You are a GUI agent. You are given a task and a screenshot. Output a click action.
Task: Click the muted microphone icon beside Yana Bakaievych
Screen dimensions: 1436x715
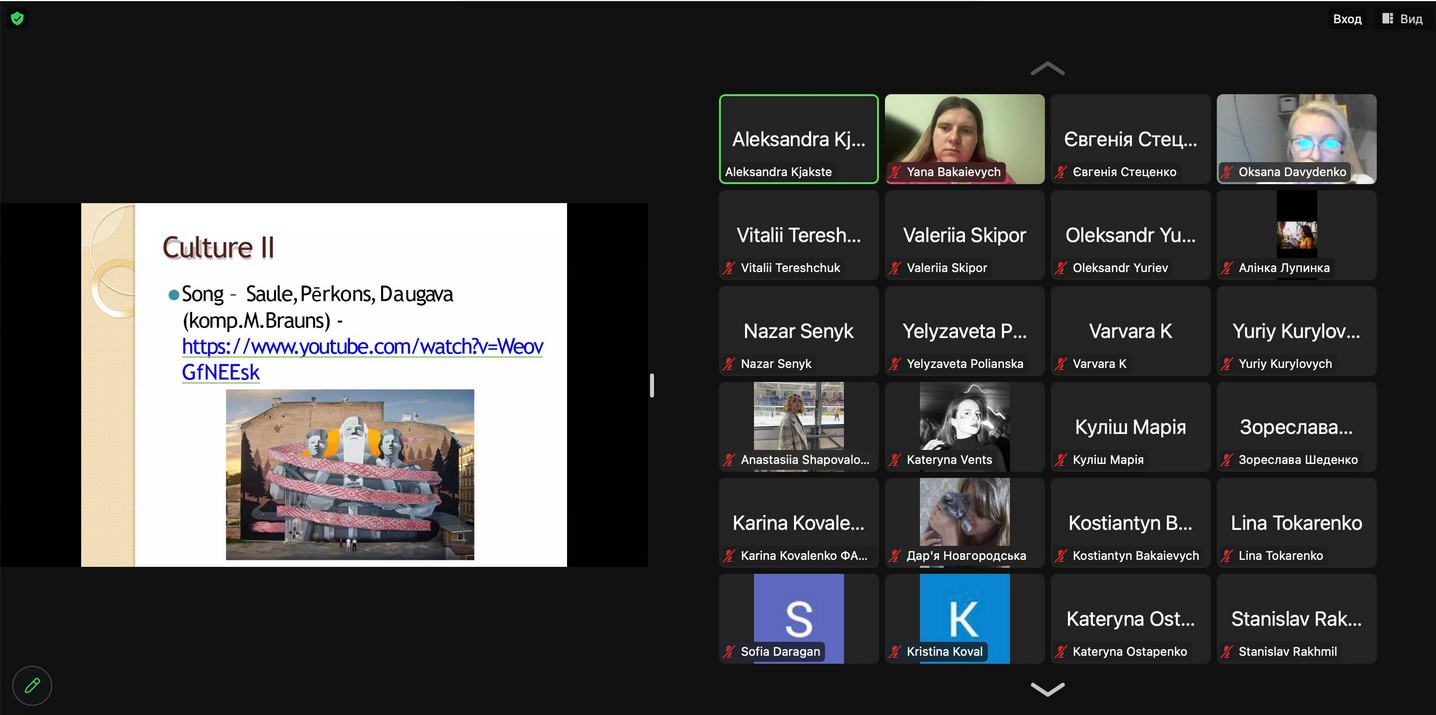(x=896, y=172)
